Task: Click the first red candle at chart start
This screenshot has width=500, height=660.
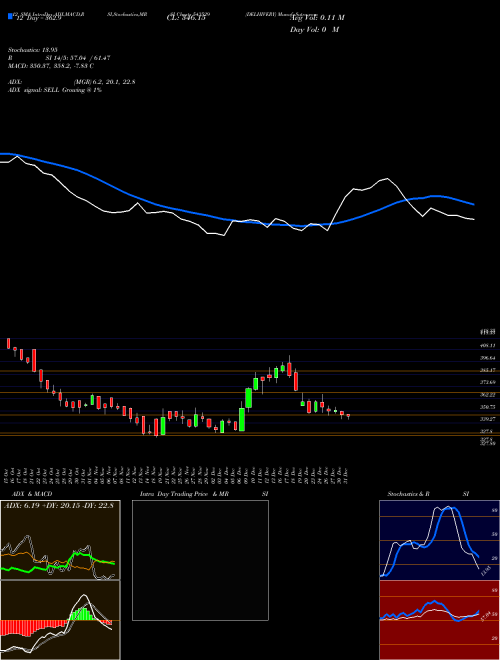Action: [8, 343]
